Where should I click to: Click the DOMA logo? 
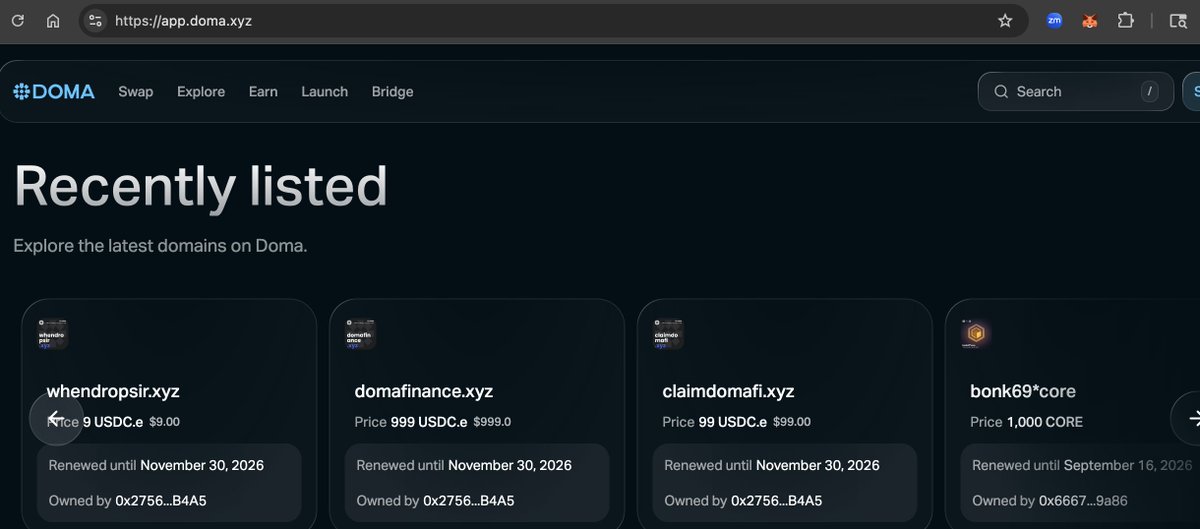coord(54,91)
